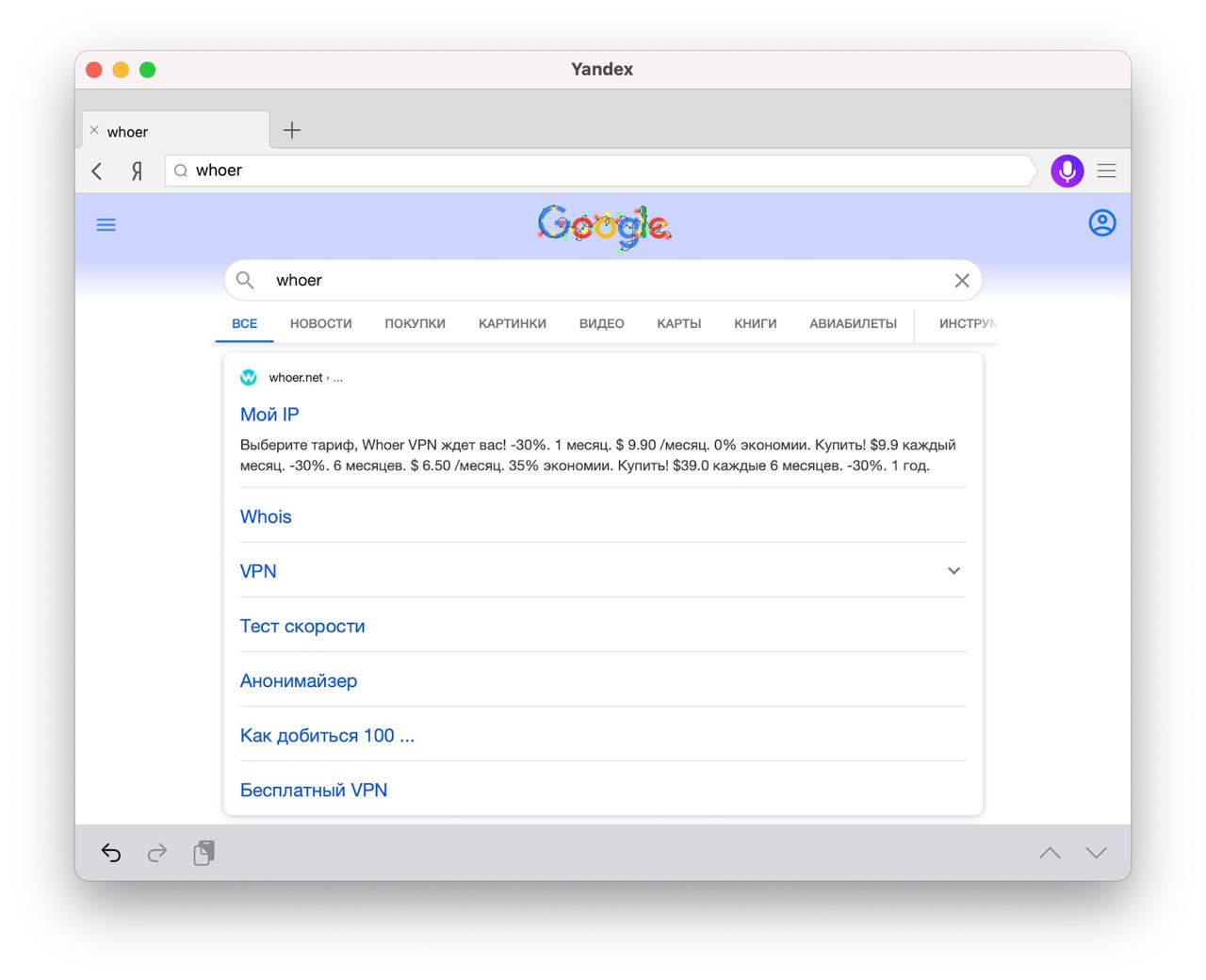
Task: Click the Google holiday doodle logo
Action: [x=604, y=226]
